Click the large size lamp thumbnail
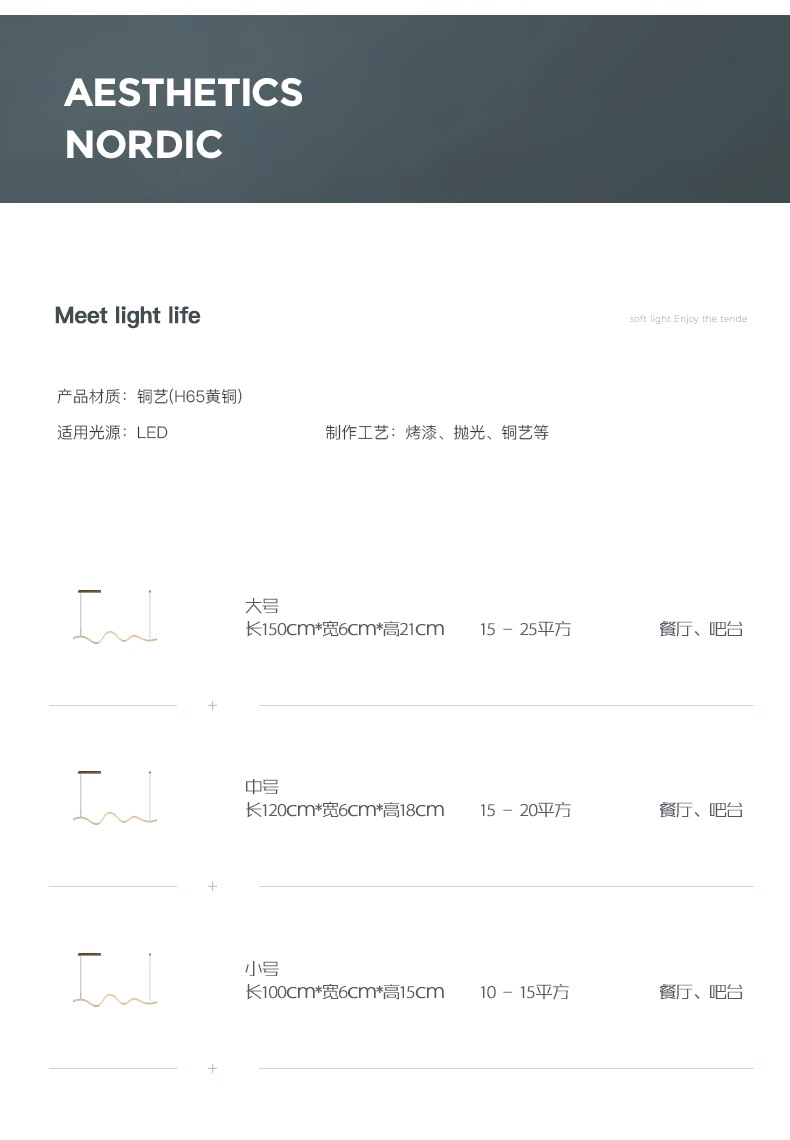The width and height of the screenshot is (790, 1140). pyautogui.click(x=115, y=617)
